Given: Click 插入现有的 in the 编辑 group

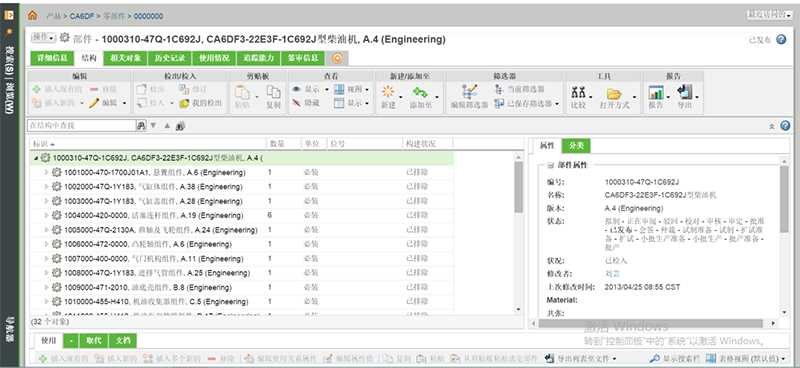Looking at the screenshot, I should pyautogui.click(x=57, y=89).
